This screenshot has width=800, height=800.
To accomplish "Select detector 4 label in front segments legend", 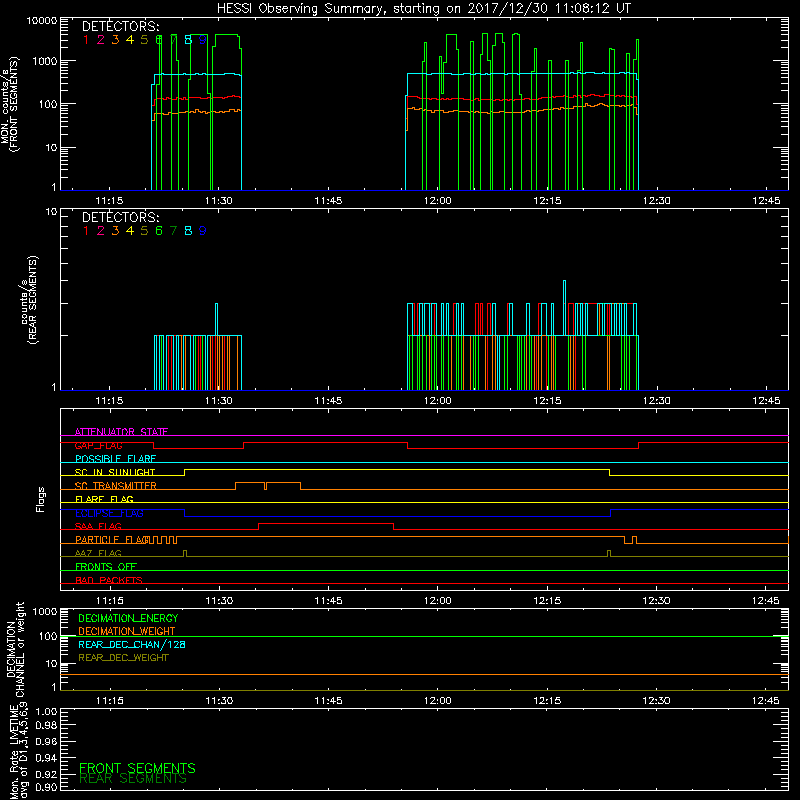I will tap(130, 39).
